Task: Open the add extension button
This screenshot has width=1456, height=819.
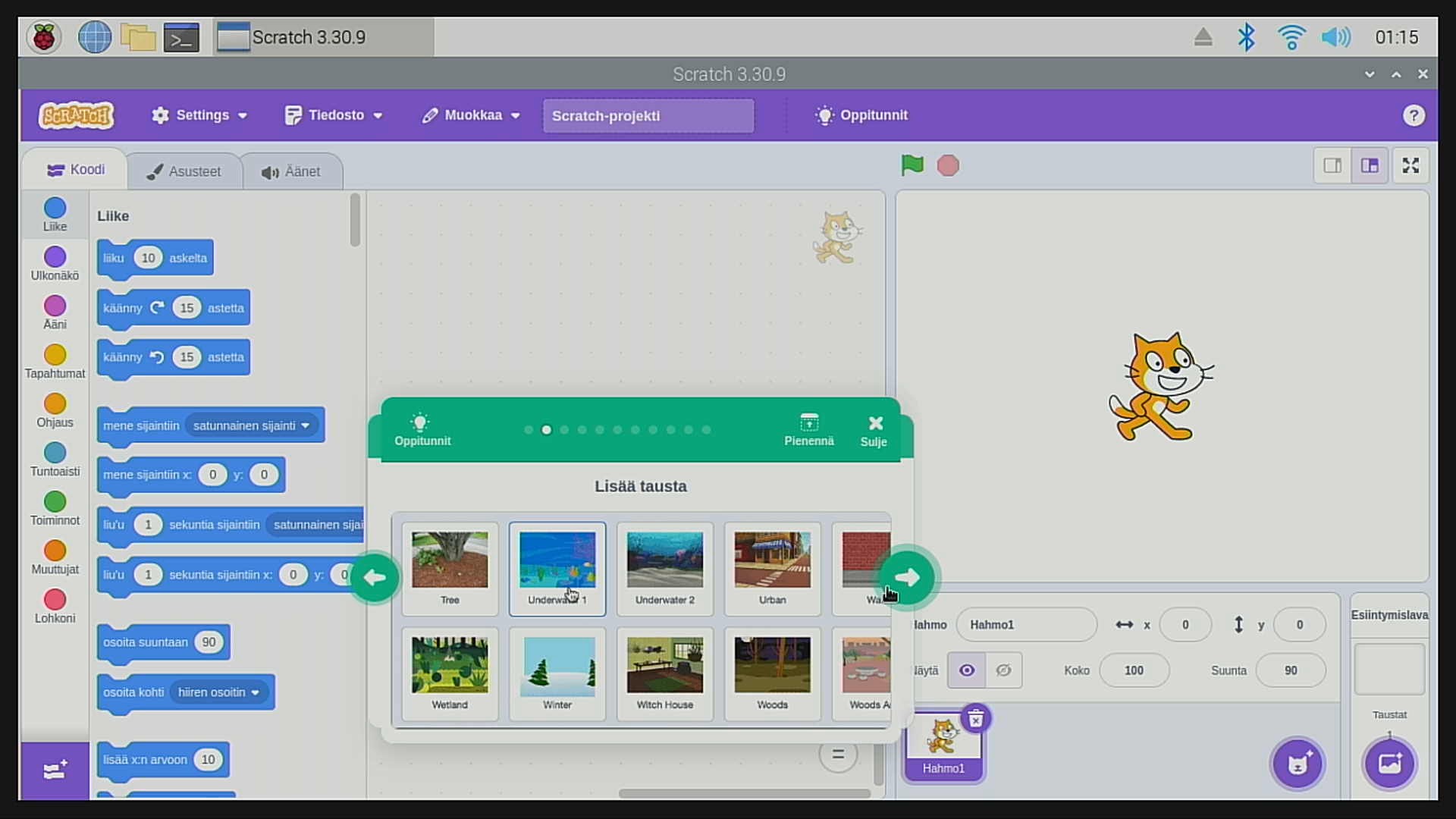Action: pyautogui.click(x=55, y=770)
